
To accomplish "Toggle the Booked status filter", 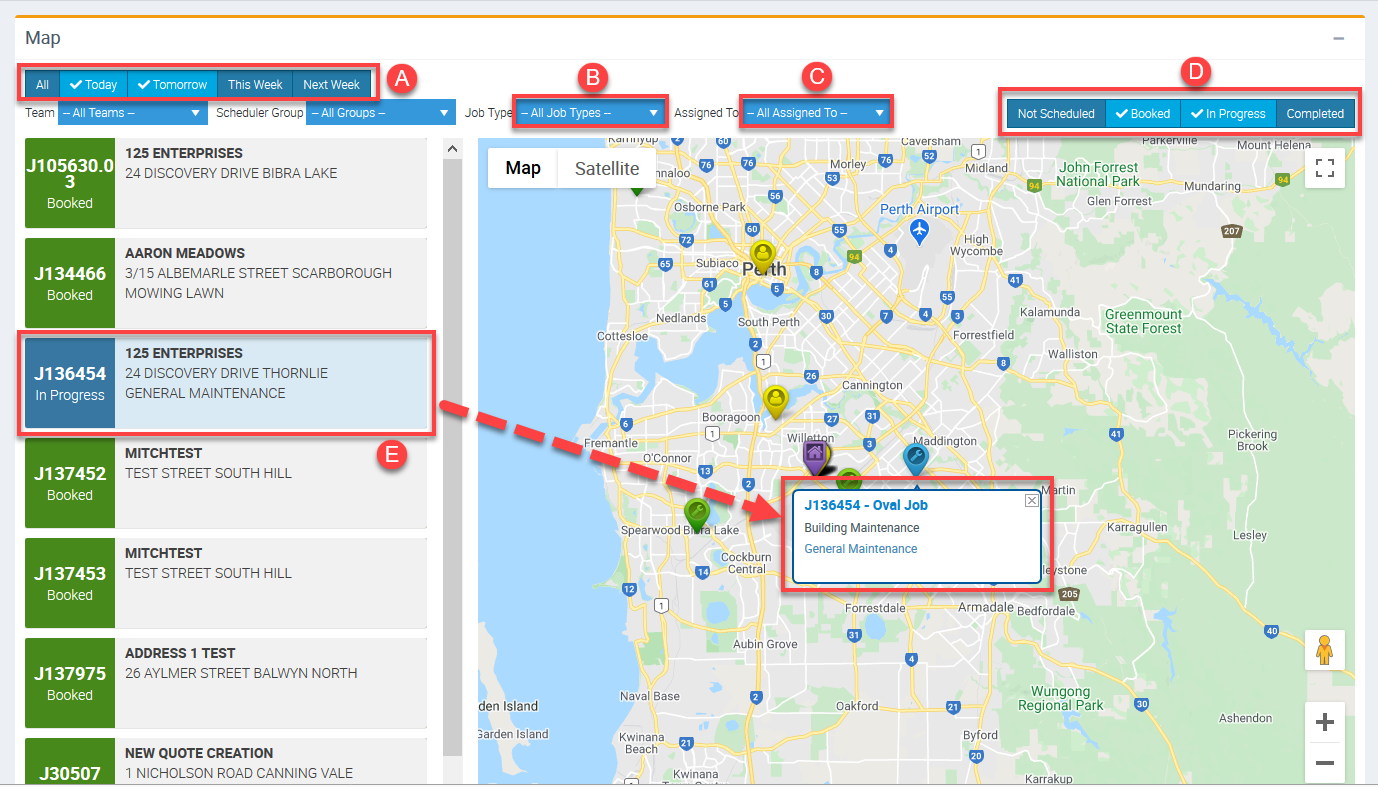I will 1142,114.
